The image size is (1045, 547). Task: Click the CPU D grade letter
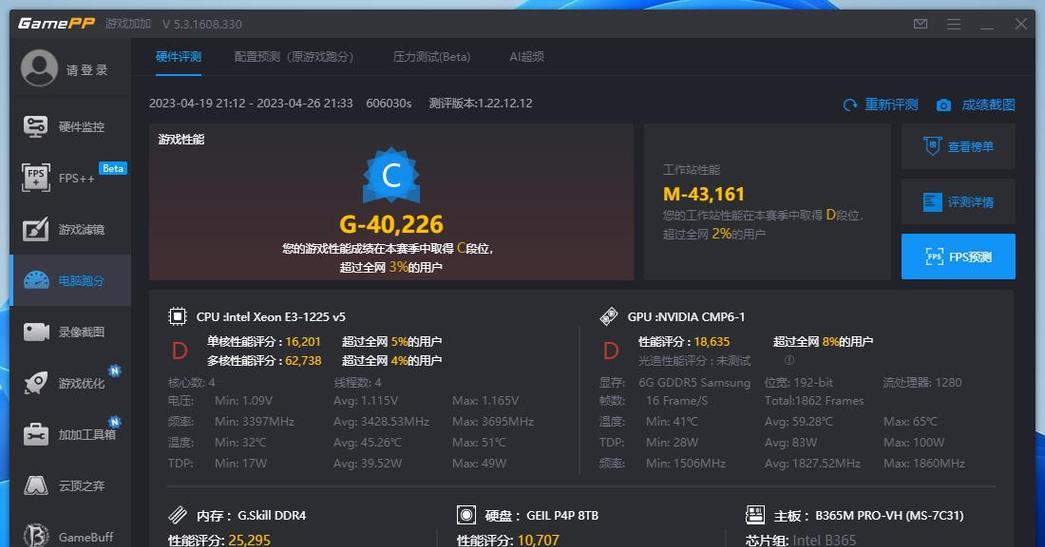[179, 350]
